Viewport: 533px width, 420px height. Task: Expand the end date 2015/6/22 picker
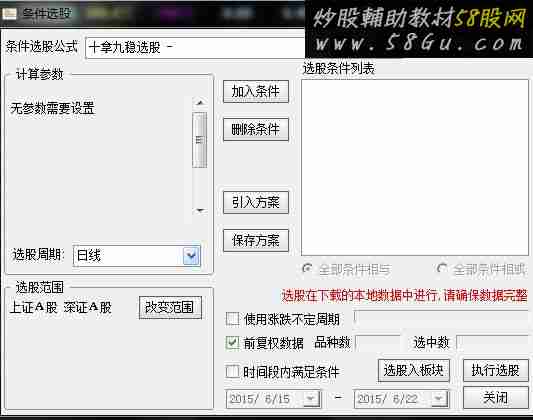pyautogui.click(x=440, y=398)
